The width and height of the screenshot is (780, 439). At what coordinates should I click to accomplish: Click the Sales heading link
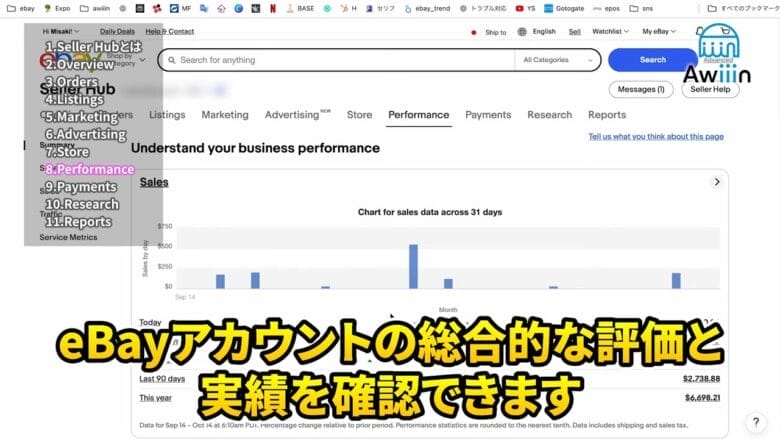154,182
